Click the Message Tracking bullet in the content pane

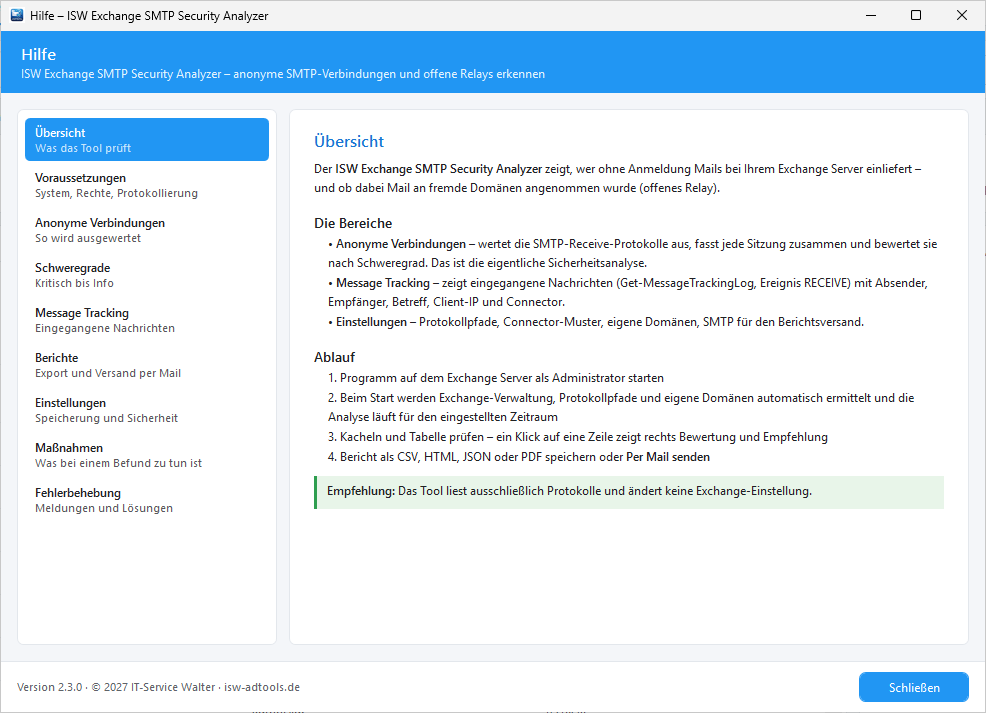coord(628,292)
